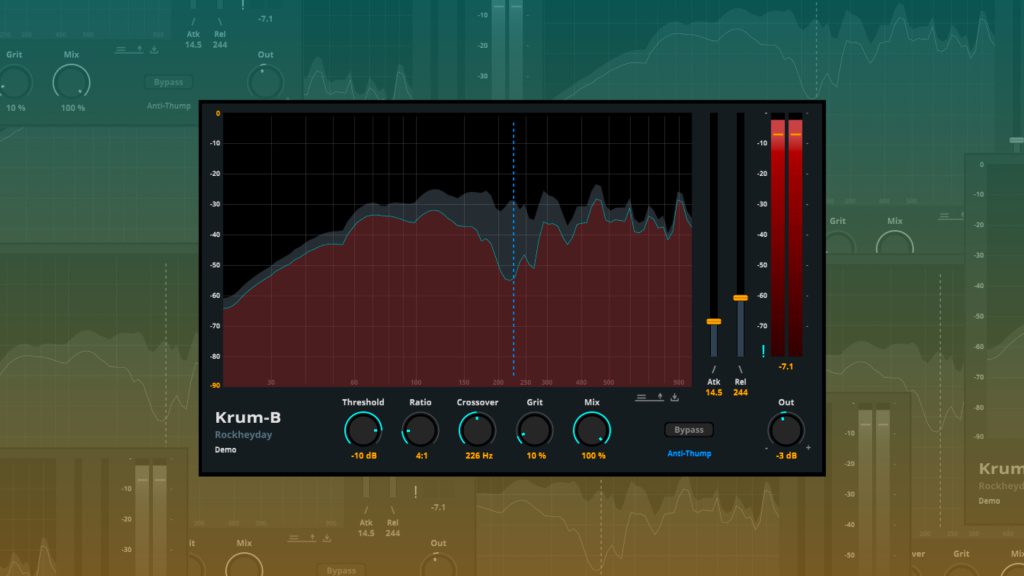Click the orange "-7.1" peak readout below the meter

[786, 366]
